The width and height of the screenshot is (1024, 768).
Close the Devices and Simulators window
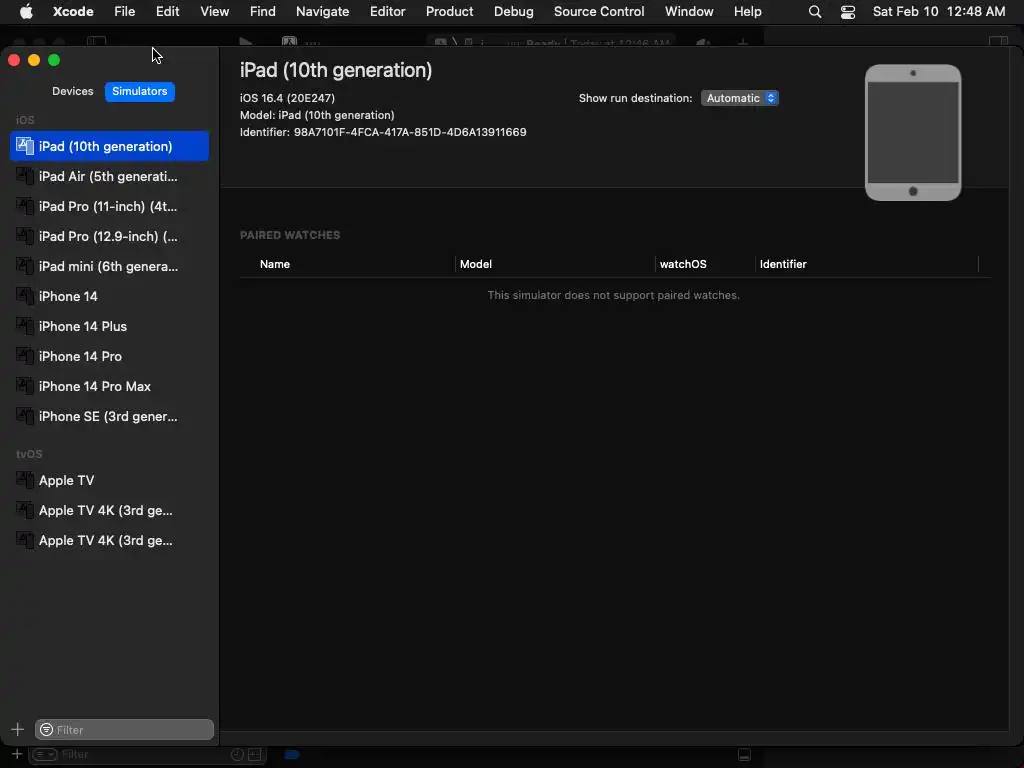(14, 60)
